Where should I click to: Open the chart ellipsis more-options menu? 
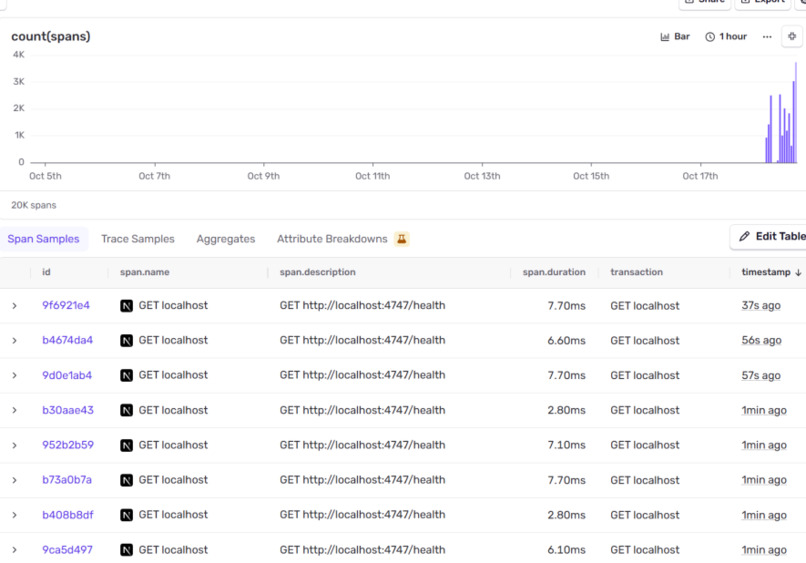tap(767, 37)
